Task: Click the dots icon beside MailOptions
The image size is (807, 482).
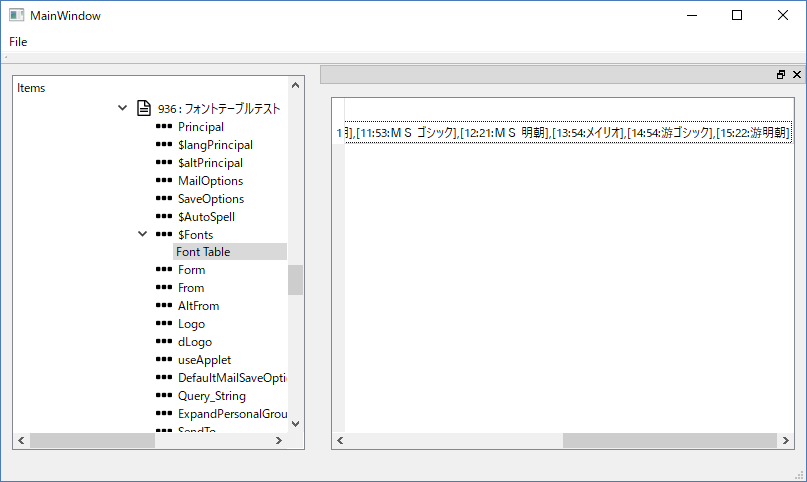Action: point(164,180)
